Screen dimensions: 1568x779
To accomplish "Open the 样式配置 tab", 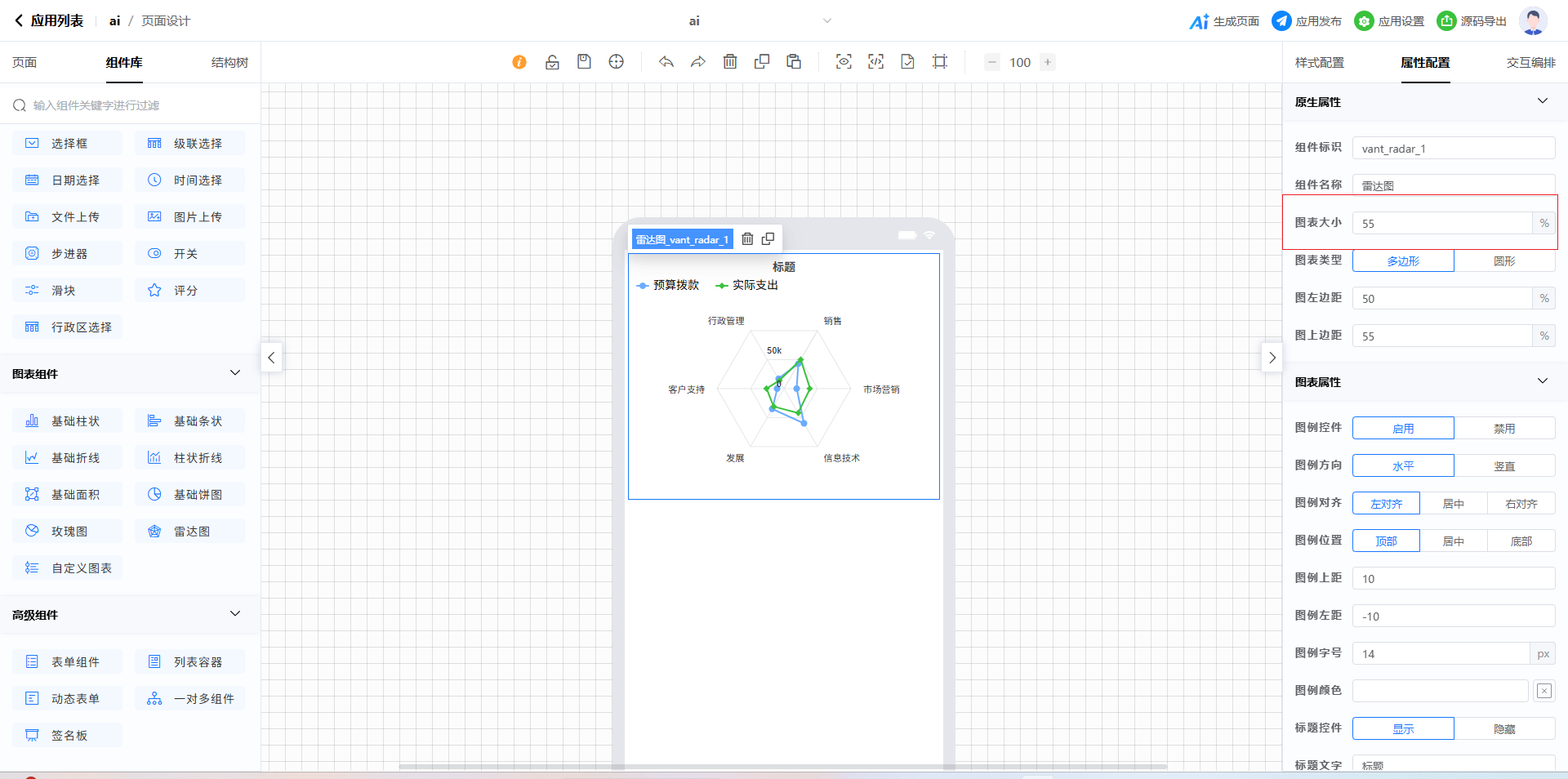I will (x=1319, y=63).
